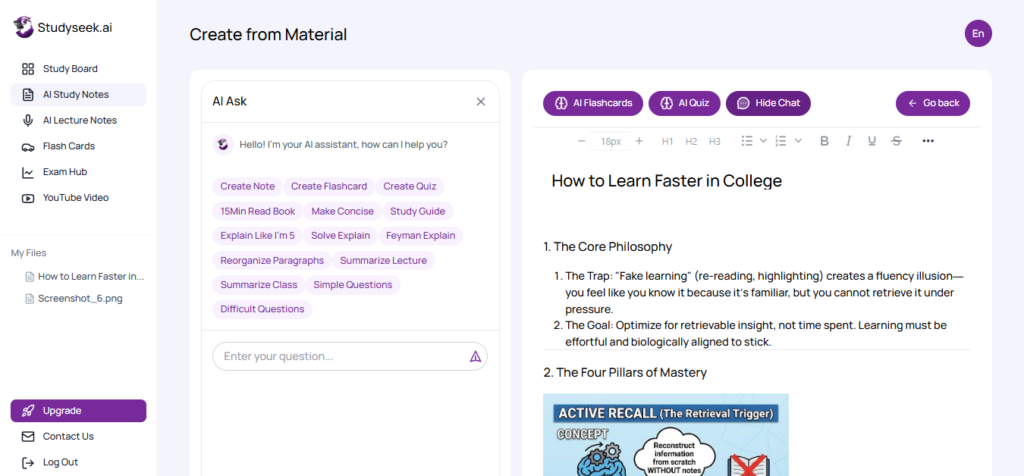1024x476 pixels.
Task: Open the En language selector
Action: point(978,33)
